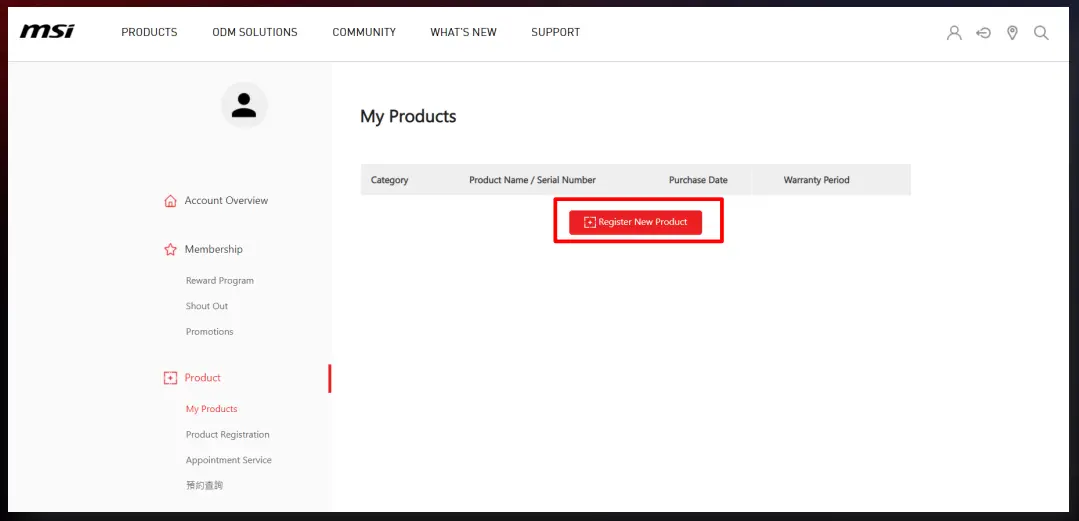Open Promotions page
This screenshot has height=521, width=1079.
[209, 332]
